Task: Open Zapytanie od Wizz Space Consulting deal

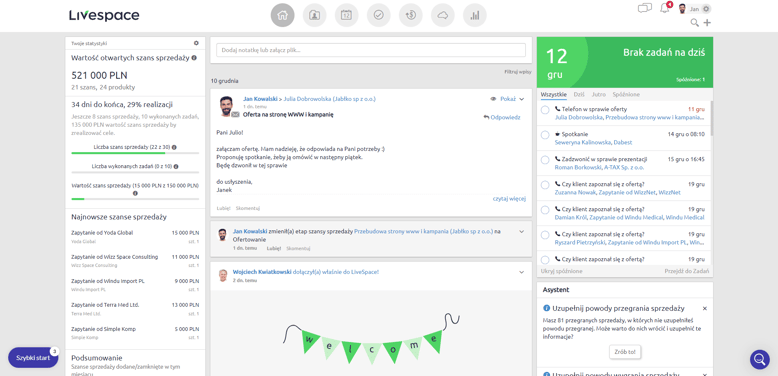Action: click(x=115, y=257)
